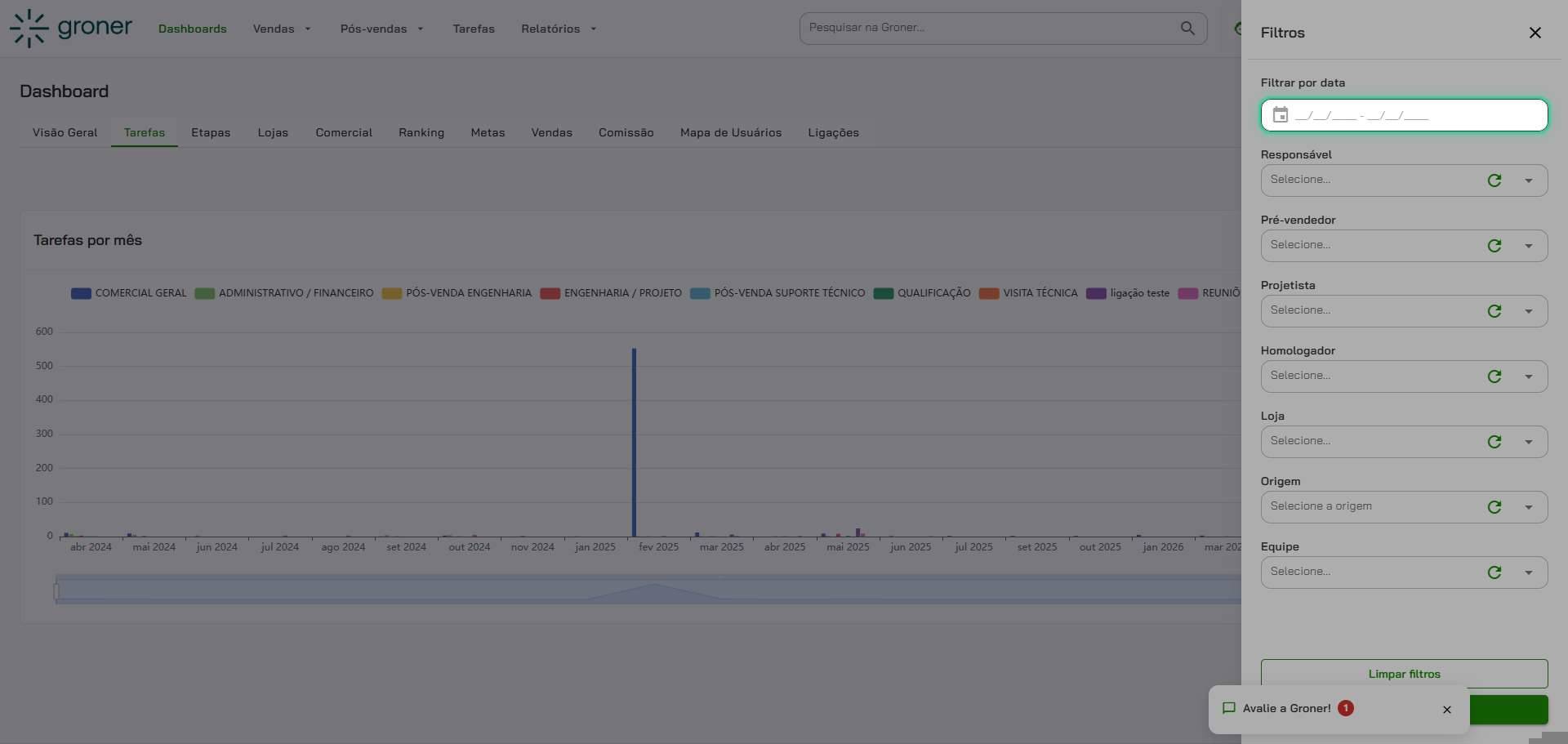Open the Comercial tab

[344, 132]
